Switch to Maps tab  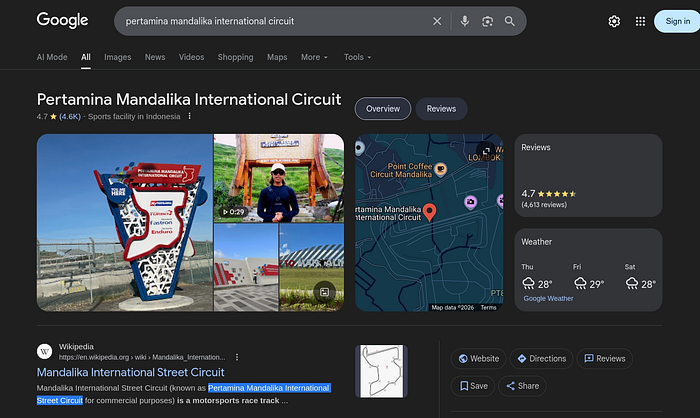(x=277, y=57)
